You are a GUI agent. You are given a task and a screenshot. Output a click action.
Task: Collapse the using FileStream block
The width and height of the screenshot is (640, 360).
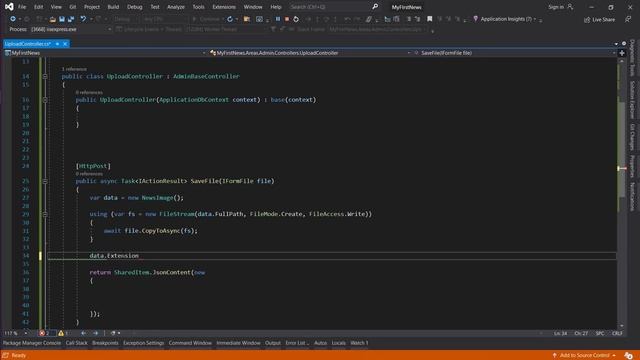click(45, 214)
